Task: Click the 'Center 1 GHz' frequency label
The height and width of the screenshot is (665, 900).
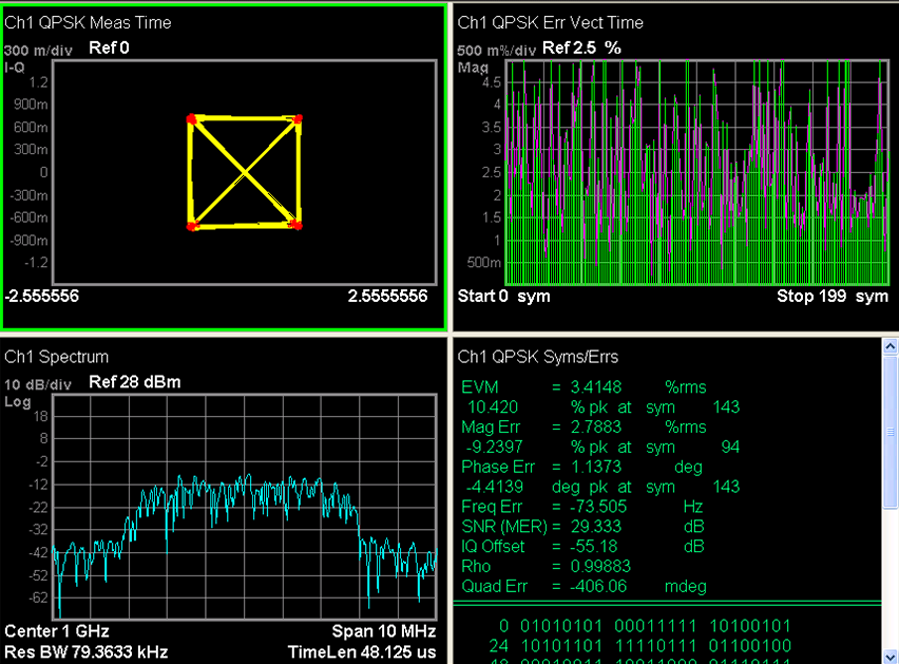Action: 57,631
